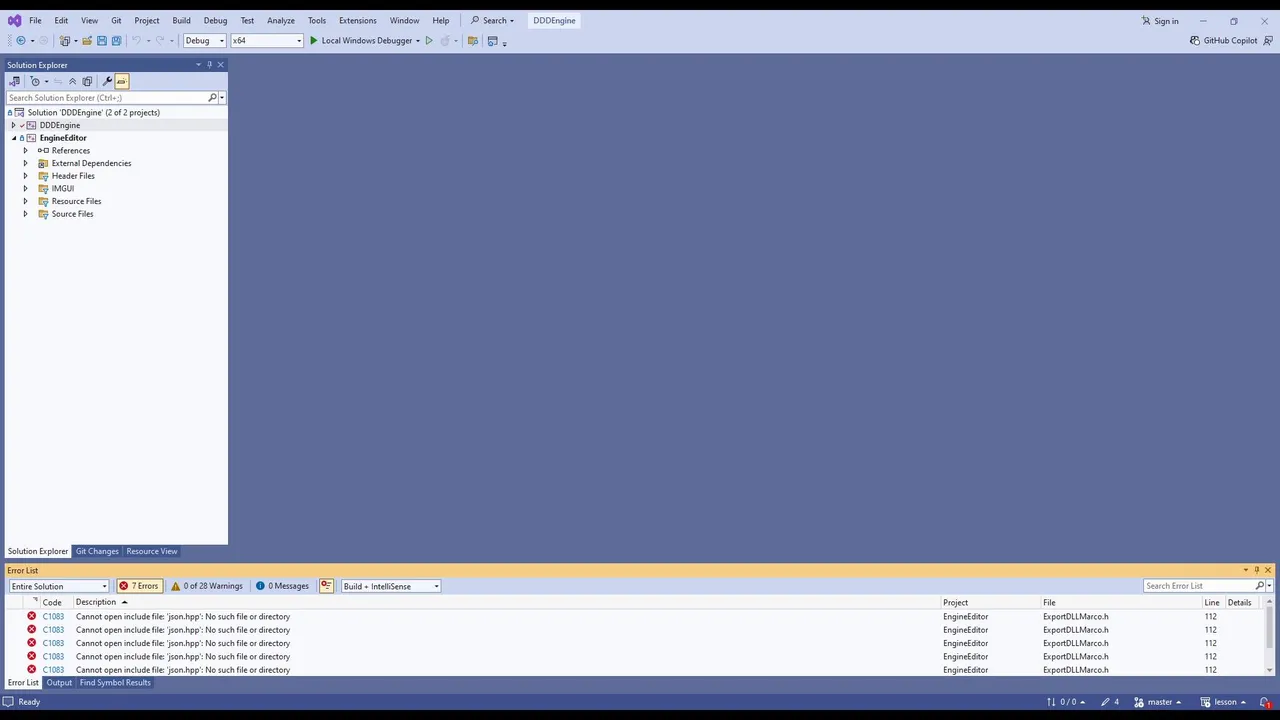
Task: Expand the Header Files folder
Action: 26,176
